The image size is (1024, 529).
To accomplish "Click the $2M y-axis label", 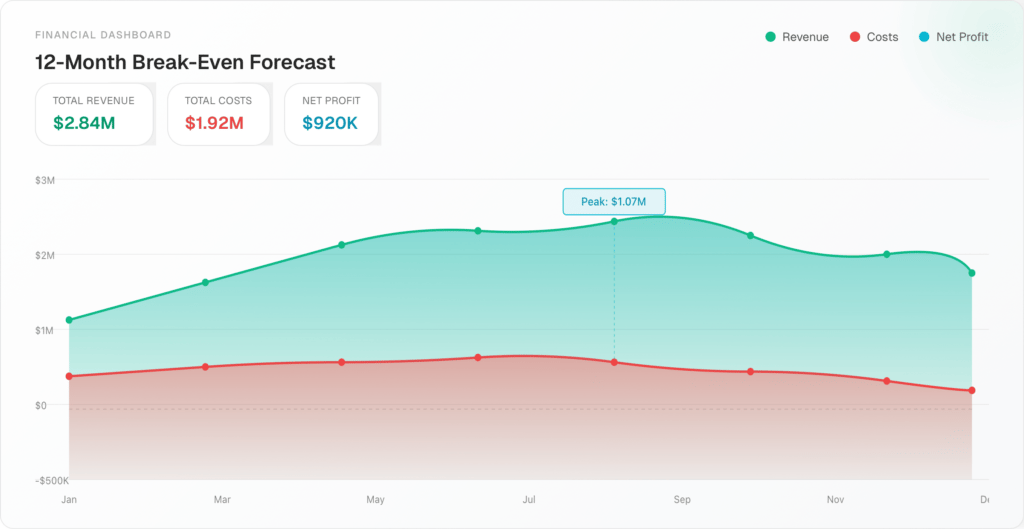I will point(45,255).
